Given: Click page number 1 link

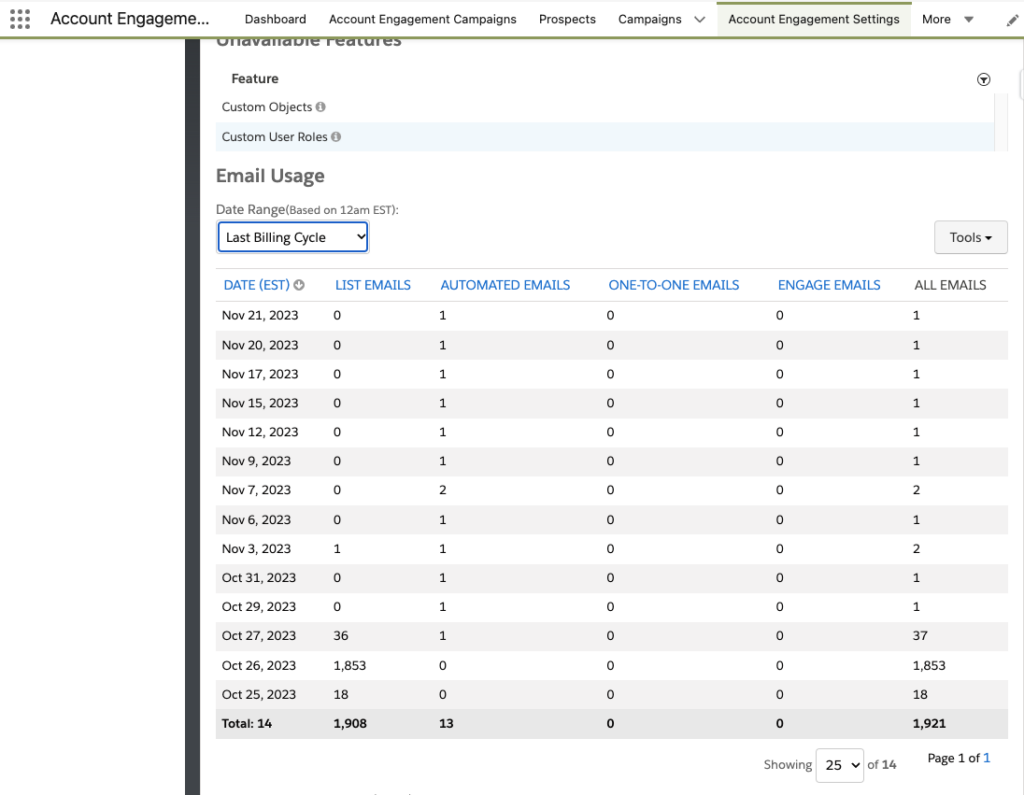Looking at the screenshot, I should coord(986,758).
